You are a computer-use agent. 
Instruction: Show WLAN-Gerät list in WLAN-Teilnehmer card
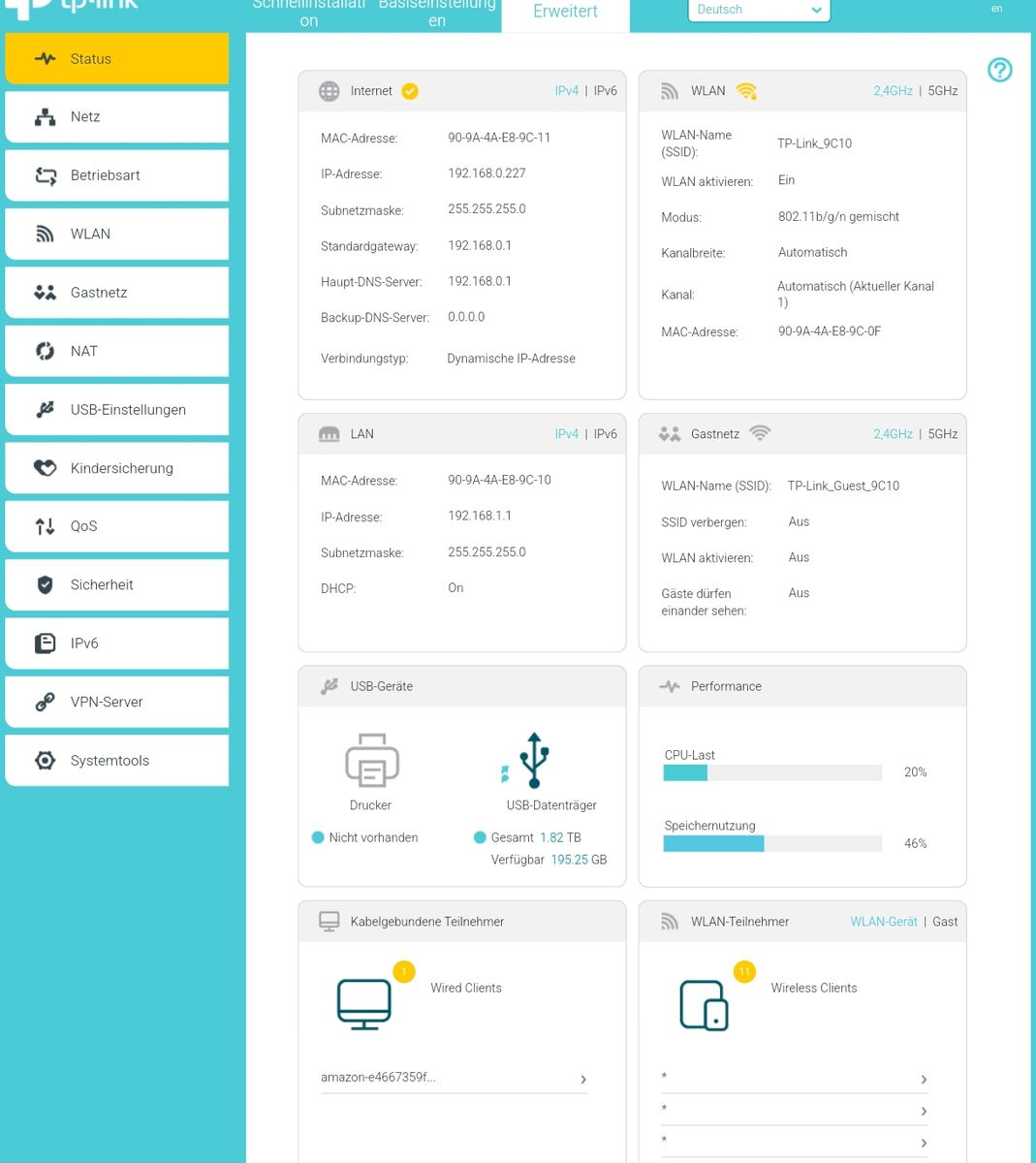pos(884,922)
